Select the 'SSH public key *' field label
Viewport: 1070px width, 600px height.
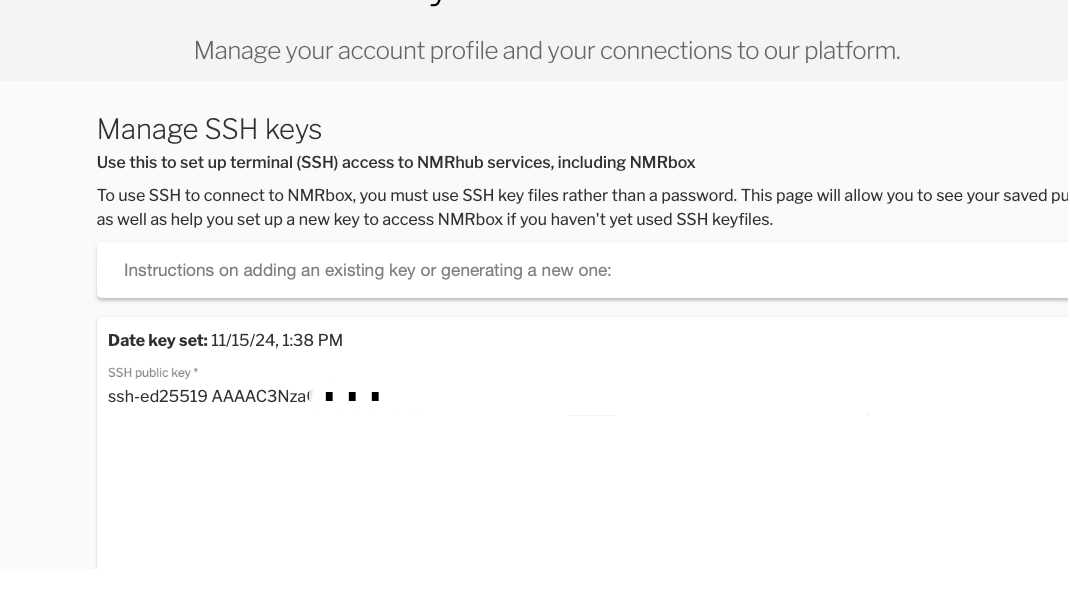[153, 373]
